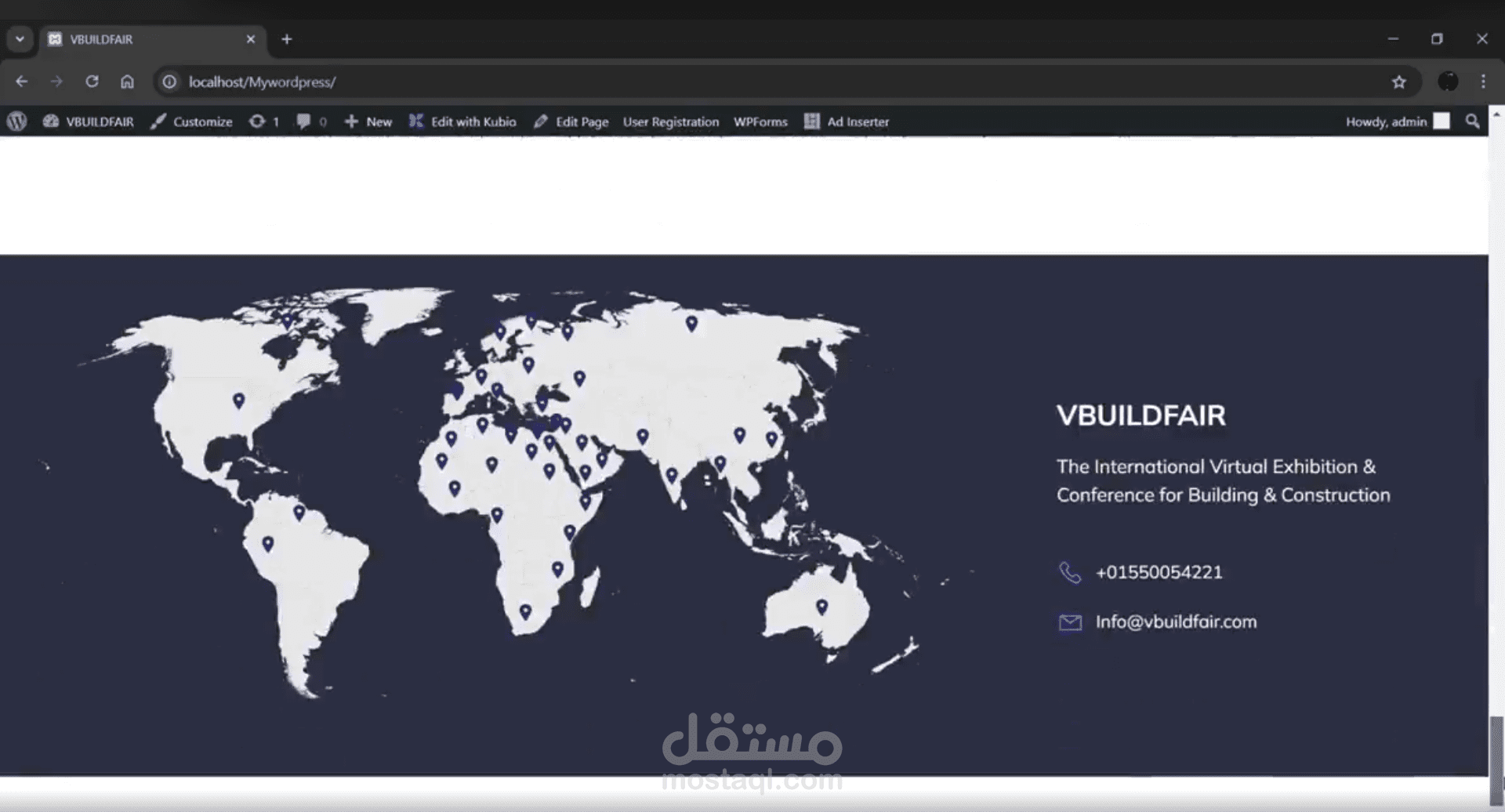This screenshot has width=1505, height=812.
Task: Click the browser home icon
Action: click(x=127, y=81)
